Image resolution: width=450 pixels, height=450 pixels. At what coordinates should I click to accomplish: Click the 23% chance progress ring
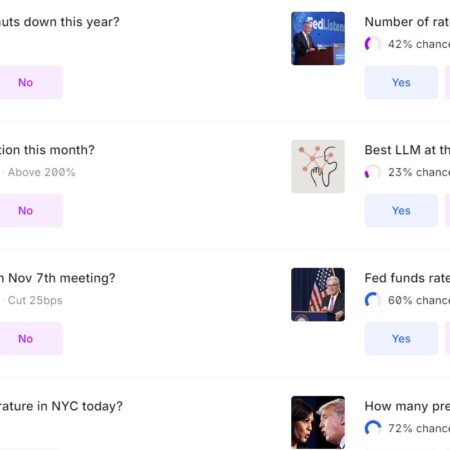pos(373,172)
